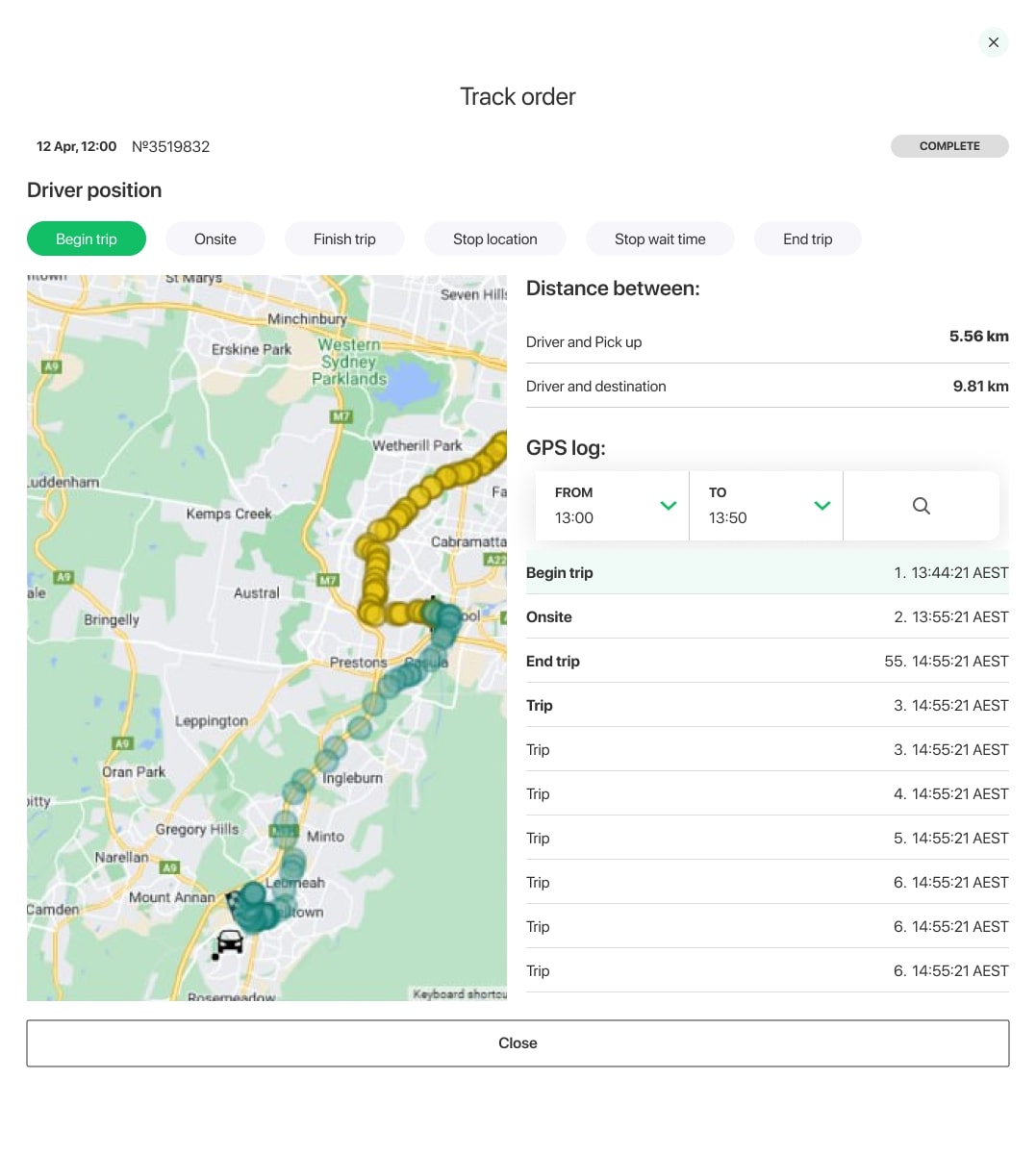Click the black car marker on map
Screen dimensions: 1036x1154
click(x=230, y=942)
